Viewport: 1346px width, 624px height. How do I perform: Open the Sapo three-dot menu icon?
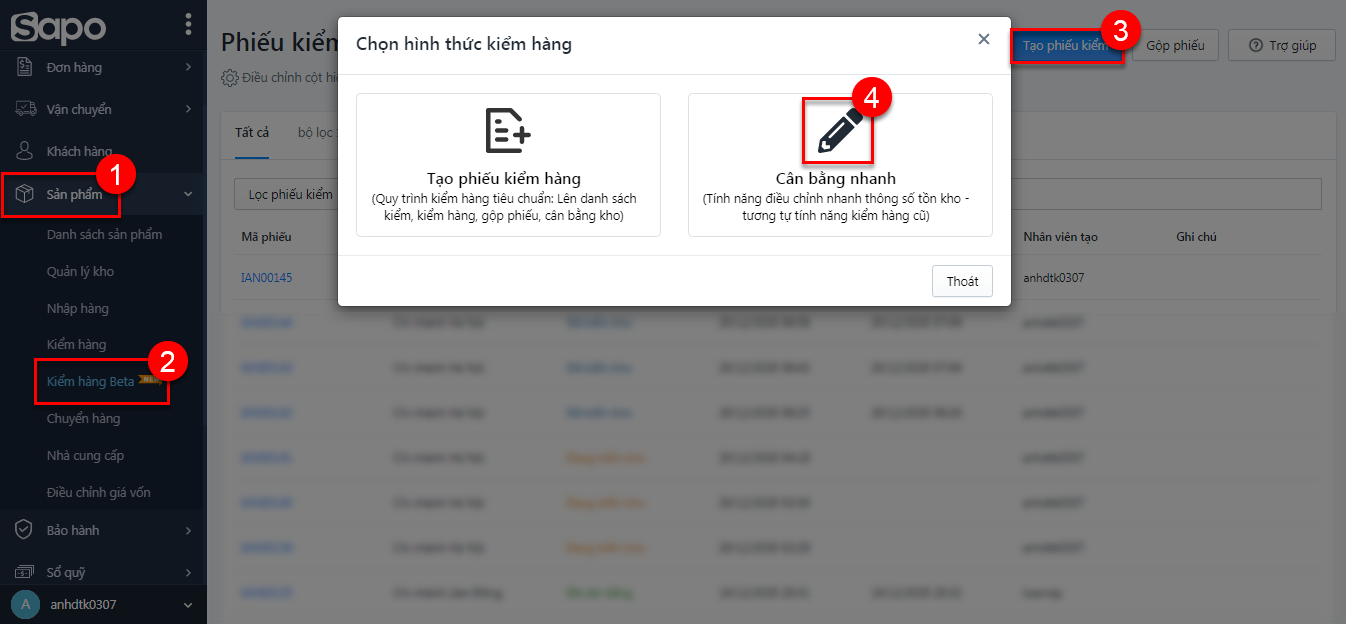(188, 24)
